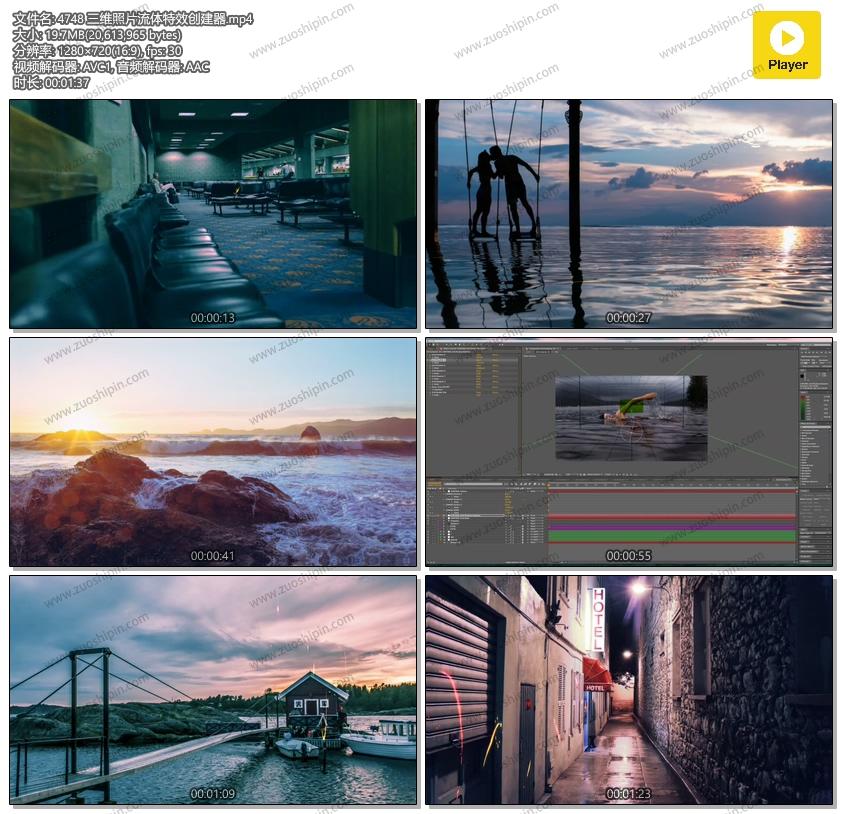
Task: Click the 00:01:23 timestamp label
Action: click(x=628, y=794)
